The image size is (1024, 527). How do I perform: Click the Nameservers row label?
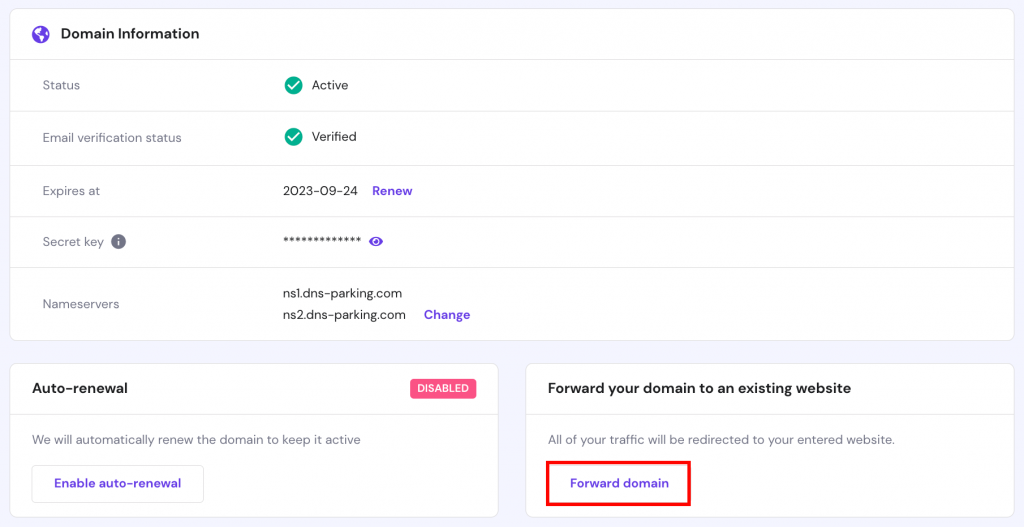click(x=81, y=304)
